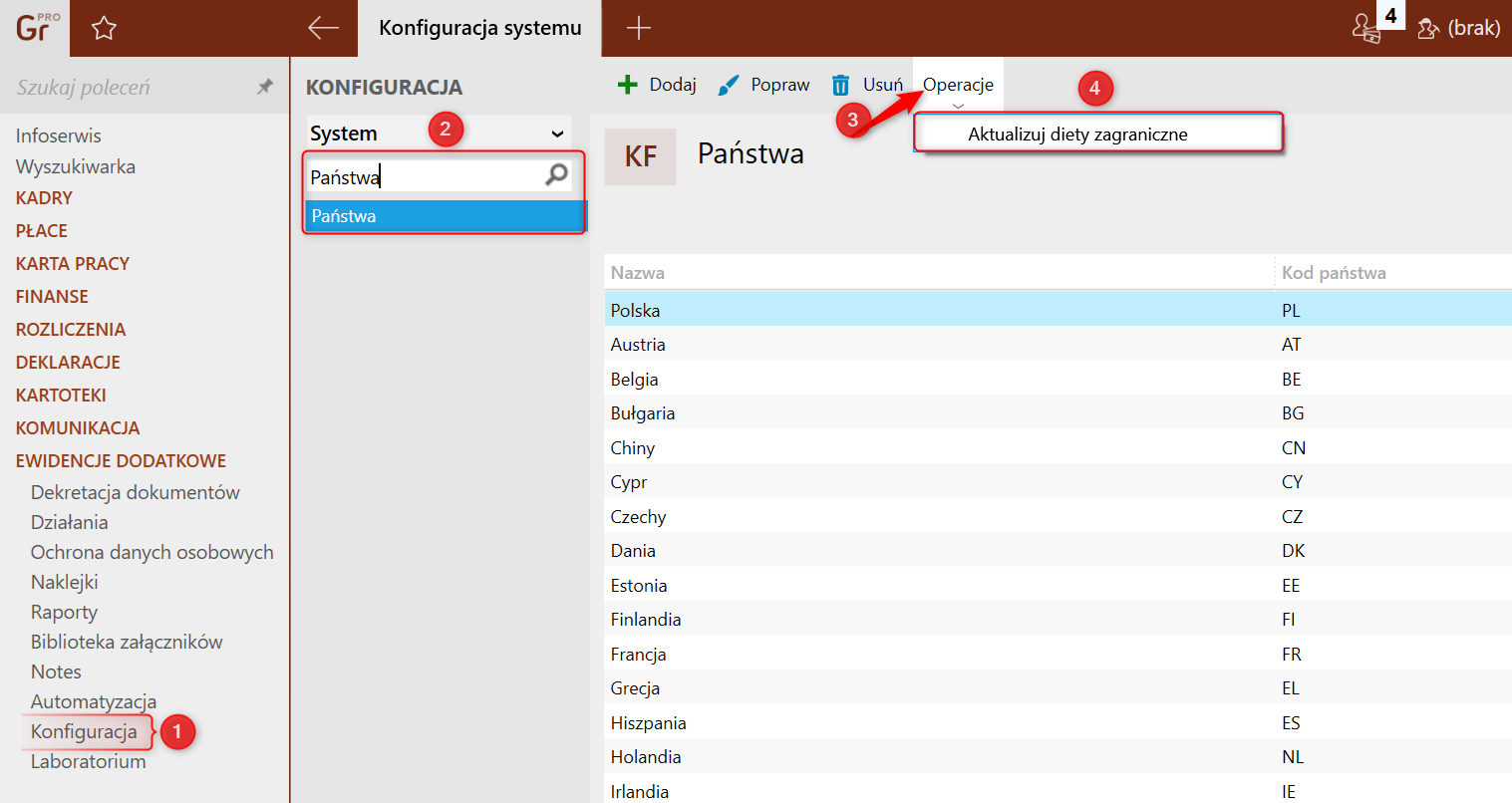Select the Belgia row
This screenshot has width=1512, height=803.
(1058, 379)
